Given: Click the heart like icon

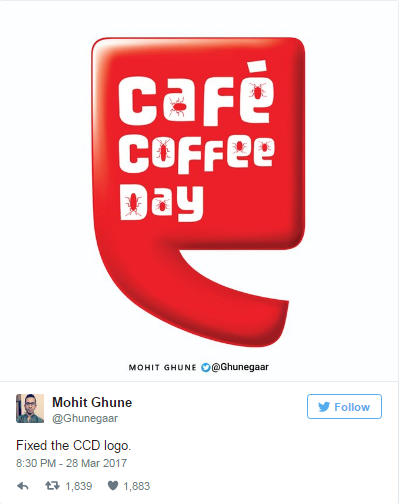Looking at the screenshot, I should click(x=113, y=486).
